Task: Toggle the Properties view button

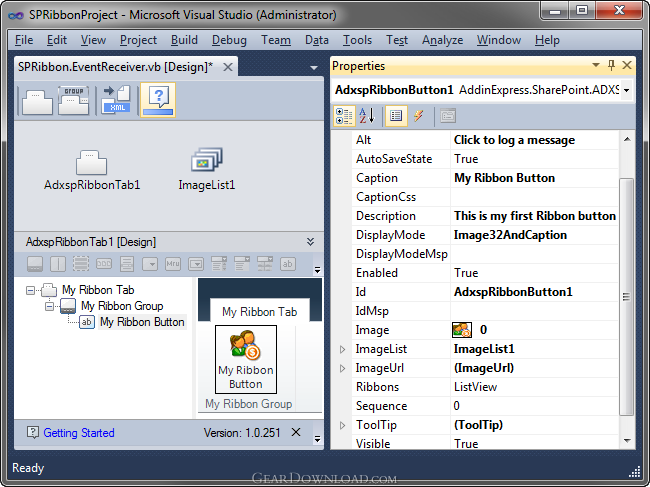Action: (x=396, y=116)
